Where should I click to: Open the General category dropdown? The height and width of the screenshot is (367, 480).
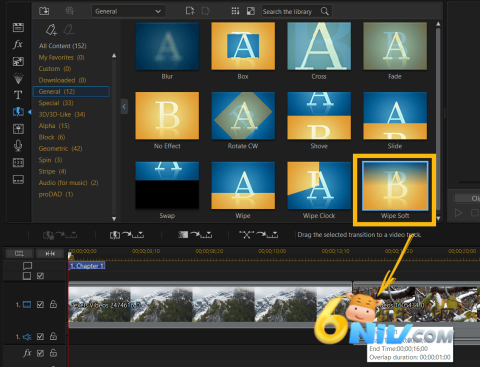128,11
